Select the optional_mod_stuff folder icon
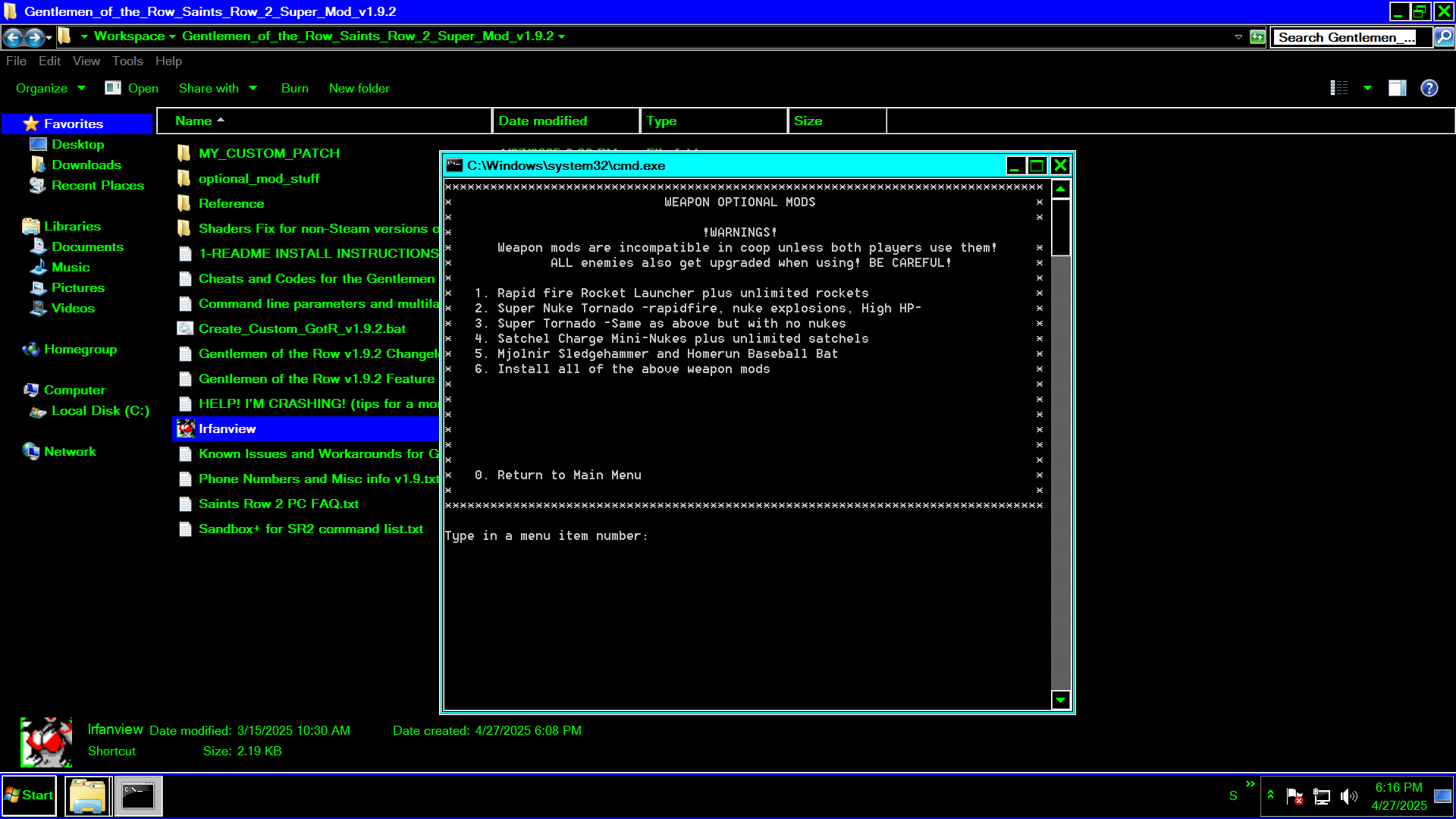Viewport: 1456px width, 819px height. point(184,178)
